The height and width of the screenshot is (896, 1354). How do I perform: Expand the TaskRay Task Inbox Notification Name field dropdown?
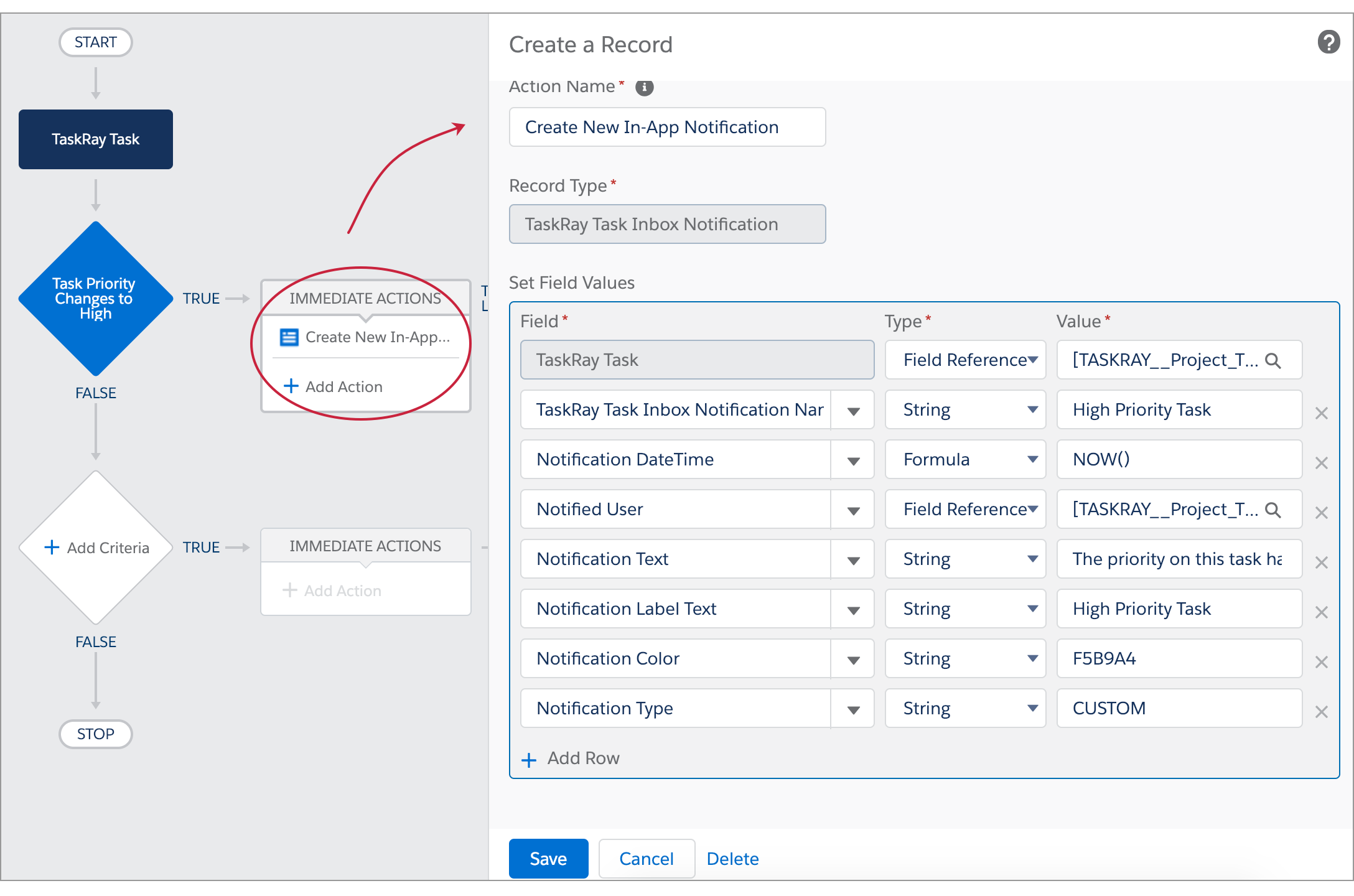(853, 411)
